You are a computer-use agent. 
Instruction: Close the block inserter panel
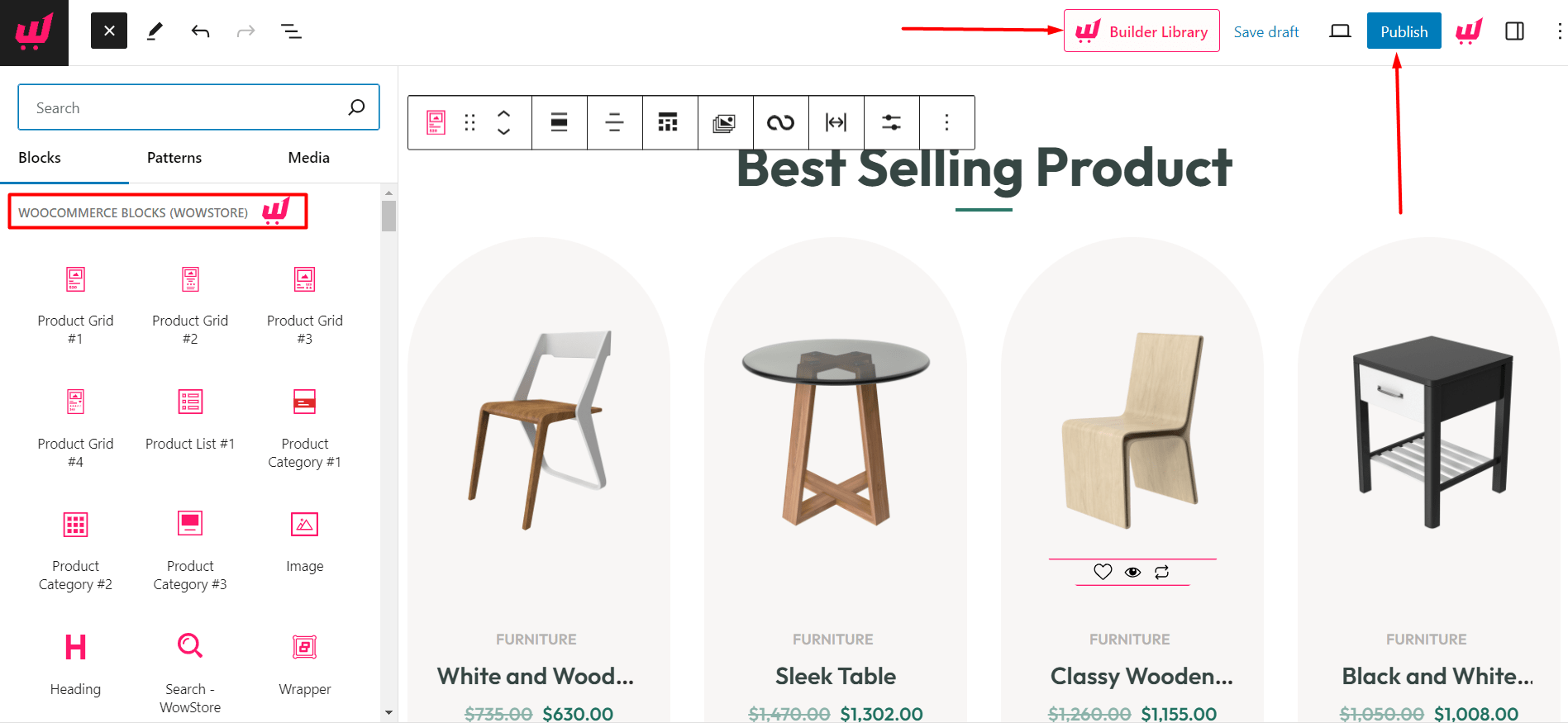(109, 31)
